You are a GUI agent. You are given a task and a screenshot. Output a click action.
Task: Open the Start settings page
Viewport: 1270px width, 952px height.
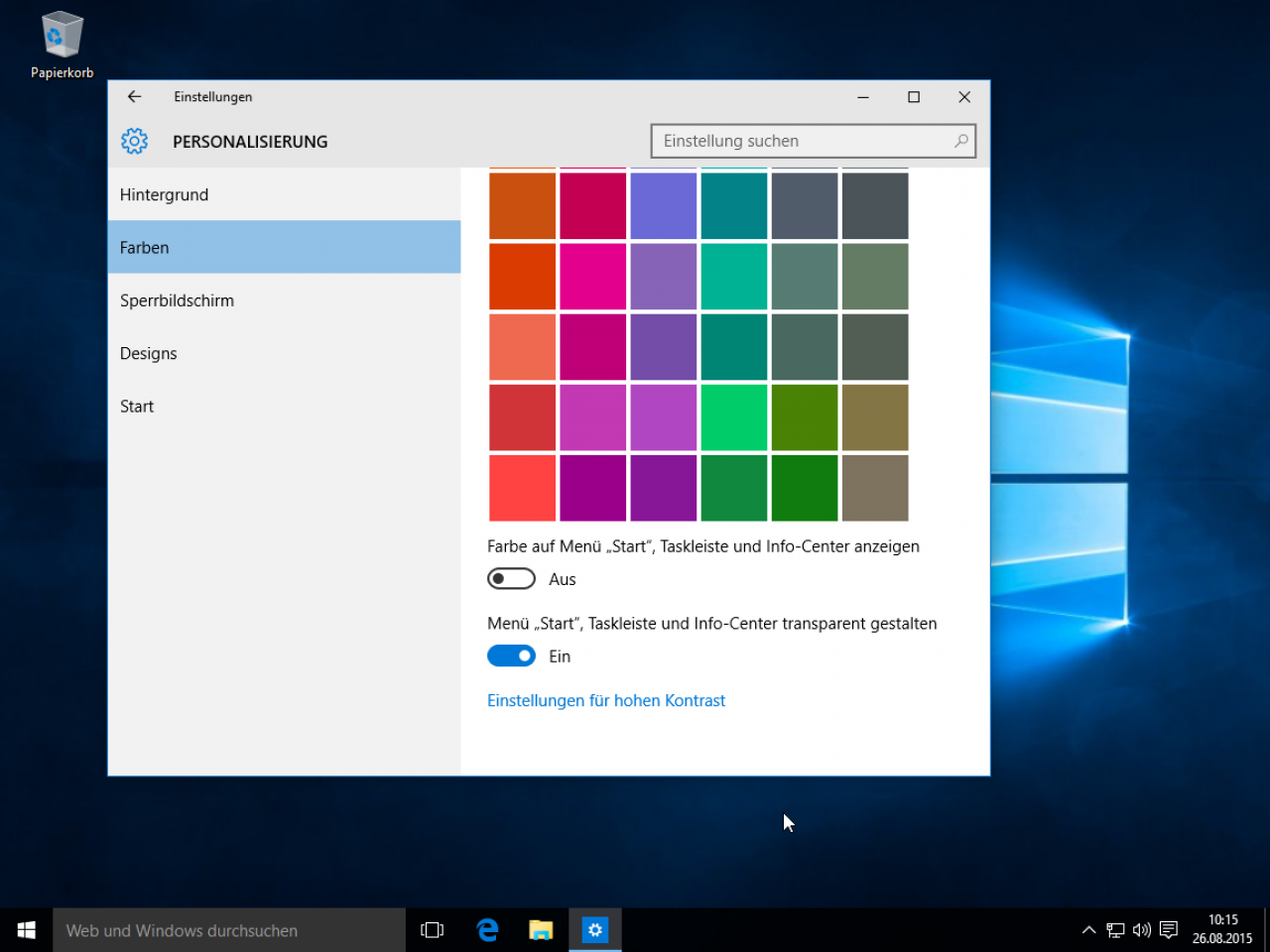click(x=284, y=406)
